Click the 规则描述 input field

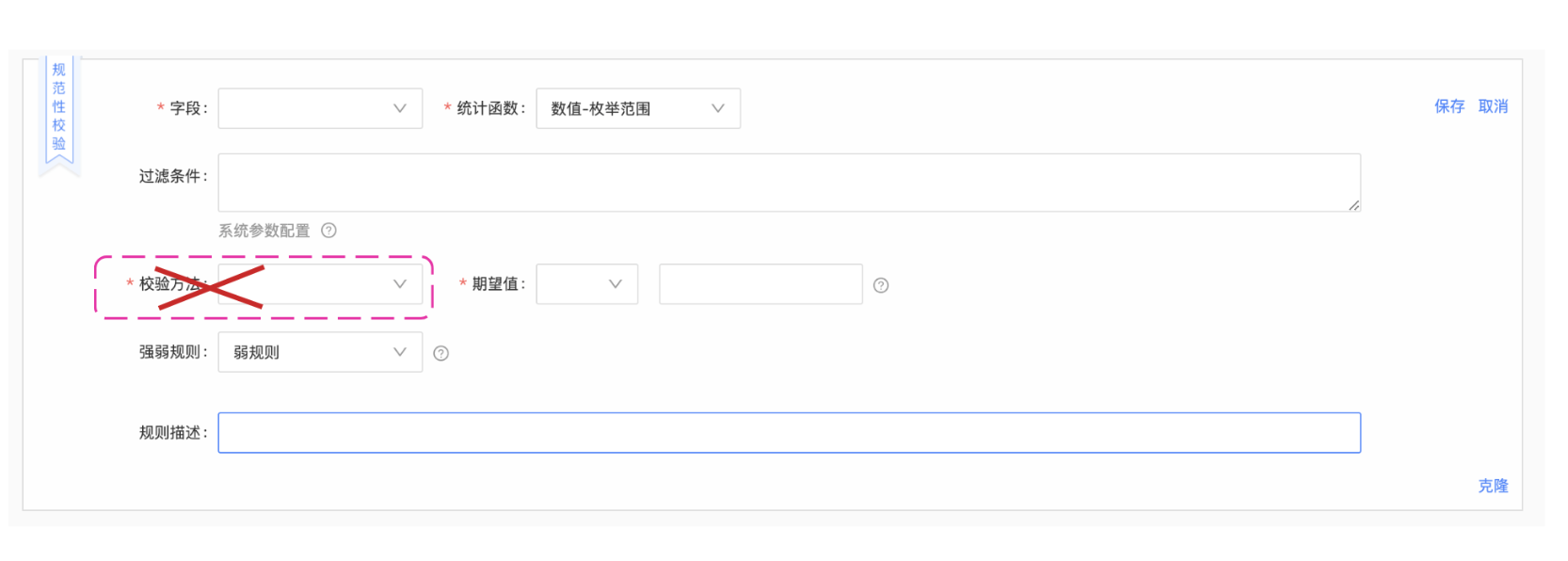point(790,433)
